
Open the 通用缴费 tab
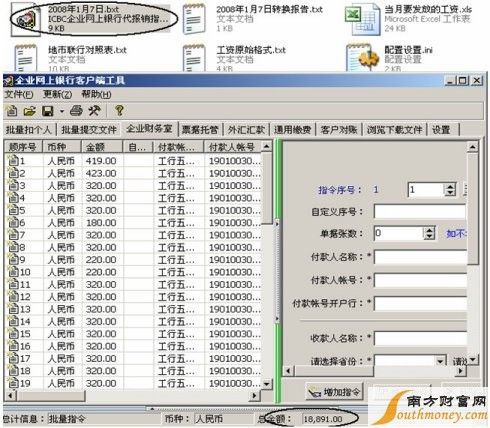click(292, 130)
